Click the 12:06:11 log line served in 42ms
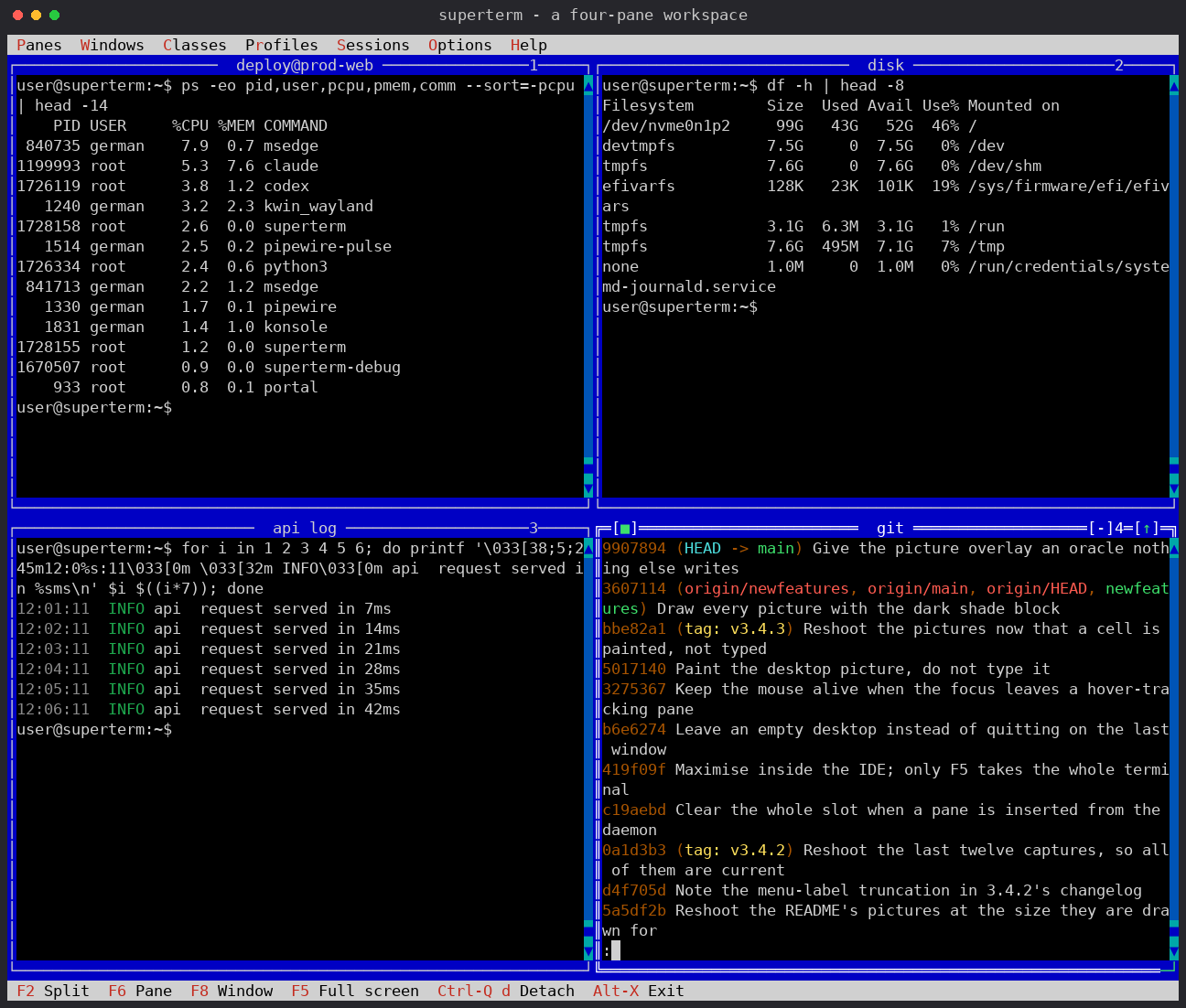This screenshot has height=1008, width=1186. tap(209, 709)
